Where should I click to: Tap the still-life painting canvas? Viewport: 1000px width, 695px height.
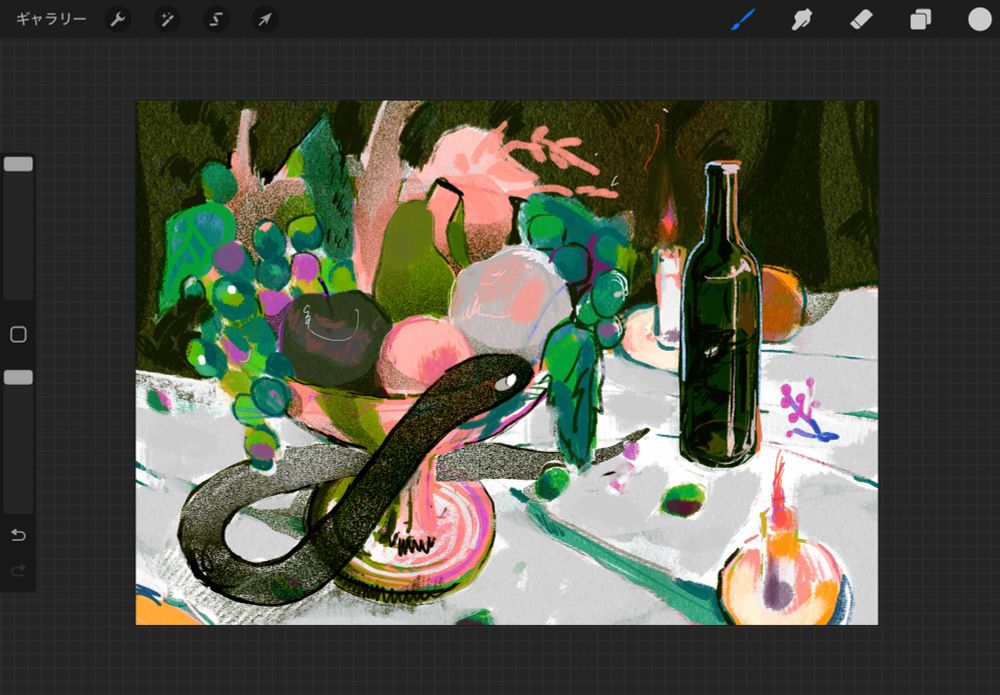507,362
